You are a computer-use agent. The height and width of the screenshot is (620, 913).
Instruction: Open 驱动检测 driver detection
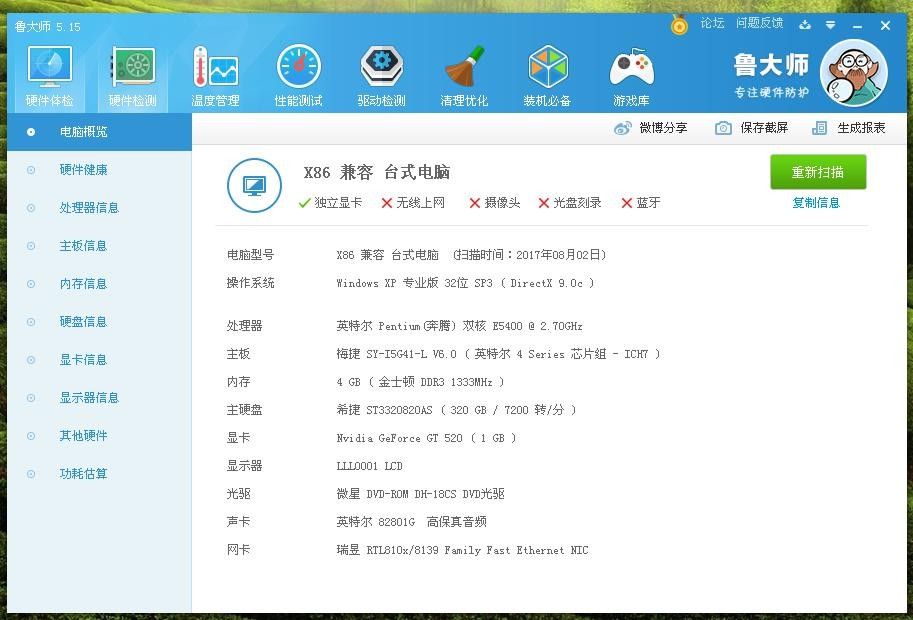pos(381,77)
